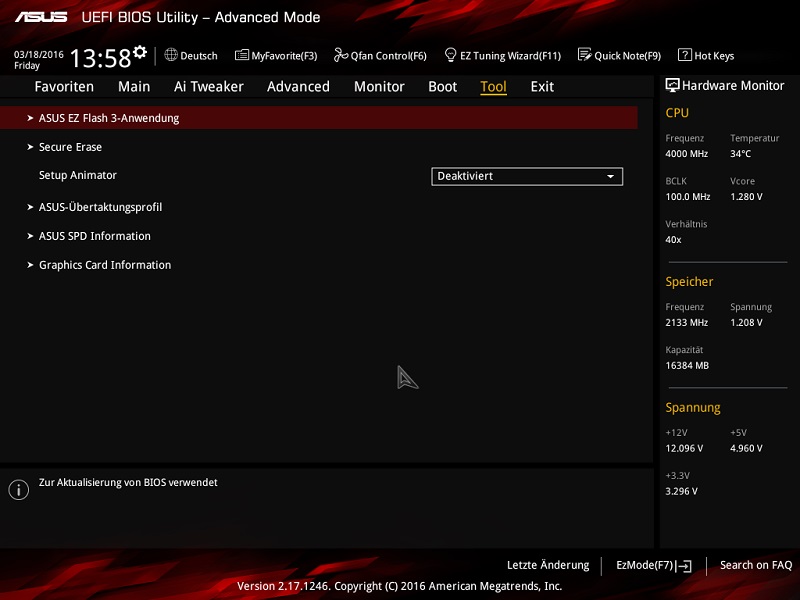800x600 pixels.
Task: Open the Monitor tab
Action: (x=379, y=87)
